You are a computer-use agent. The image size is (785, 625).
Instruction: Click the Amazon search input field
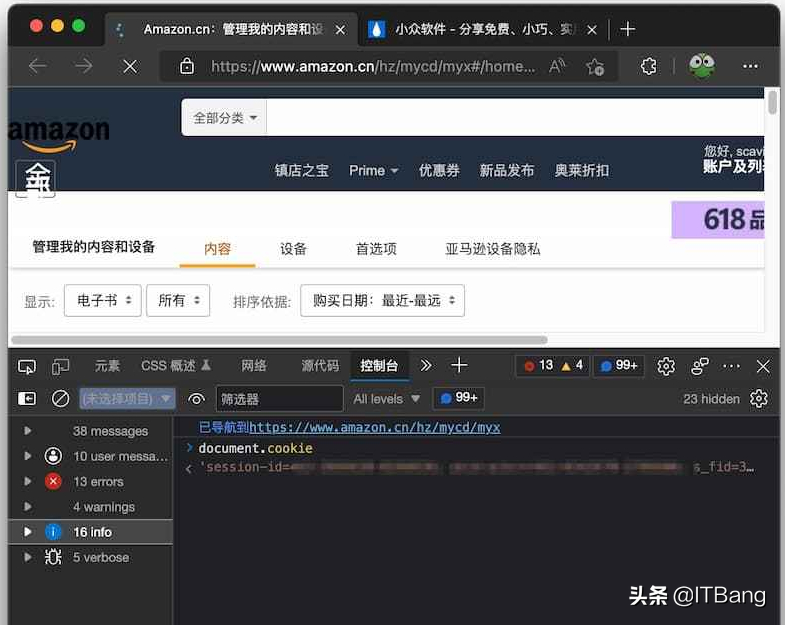coord(515,118)
